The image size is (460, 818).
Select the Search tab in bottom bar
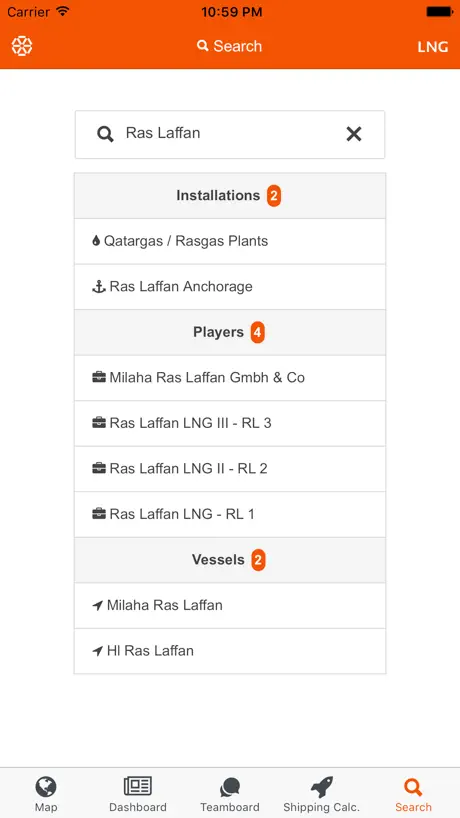coord(413,793)
